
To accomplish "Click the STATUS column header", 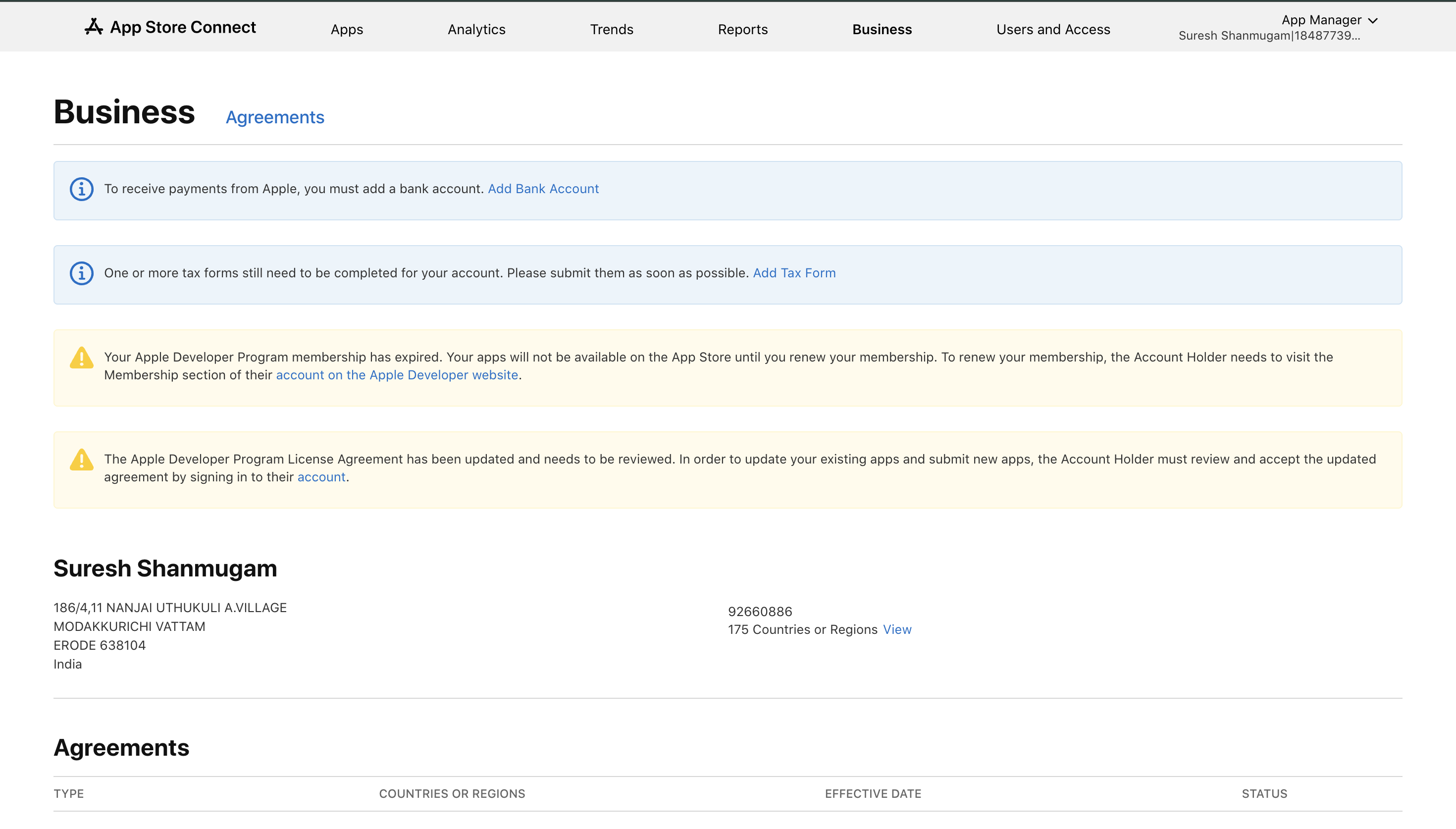I will (1264, 794).
